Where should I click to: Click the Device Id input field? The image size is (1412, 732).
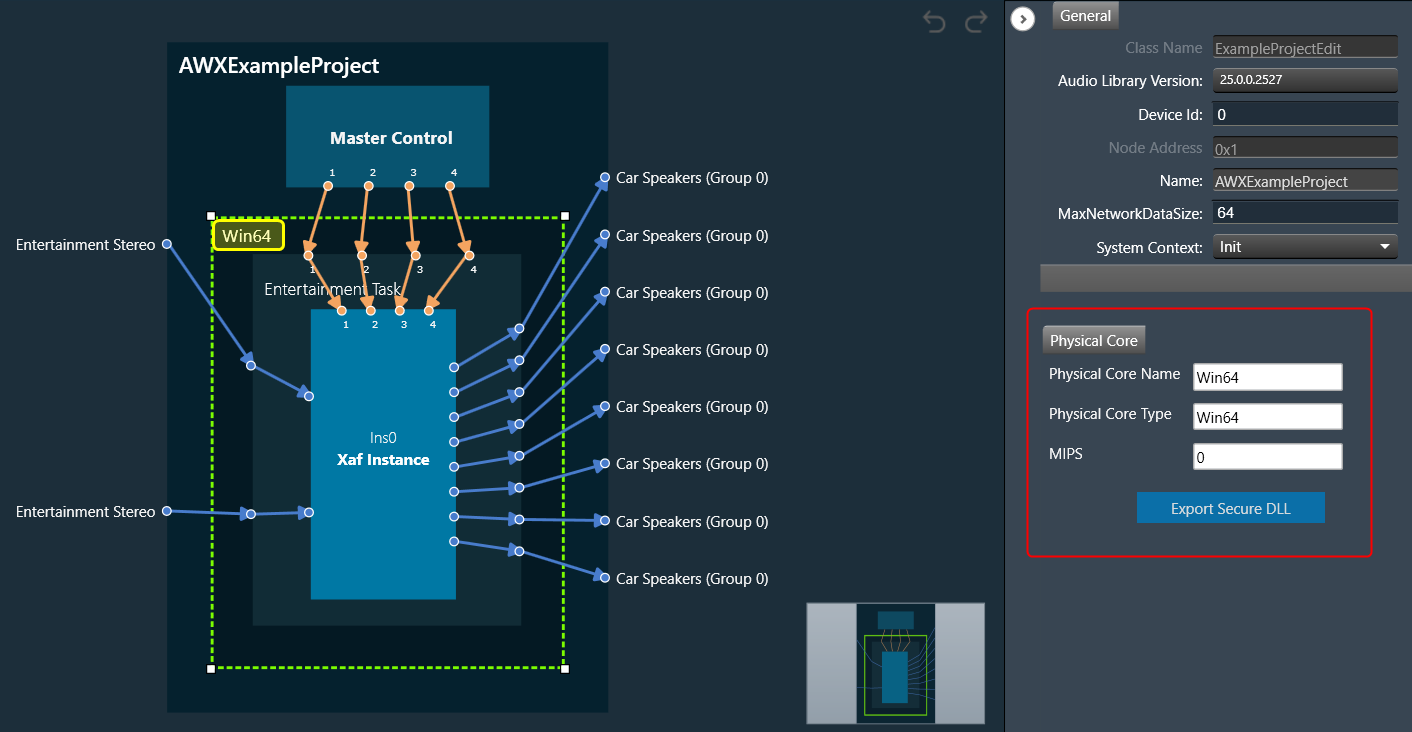(x=1304, y=114)
